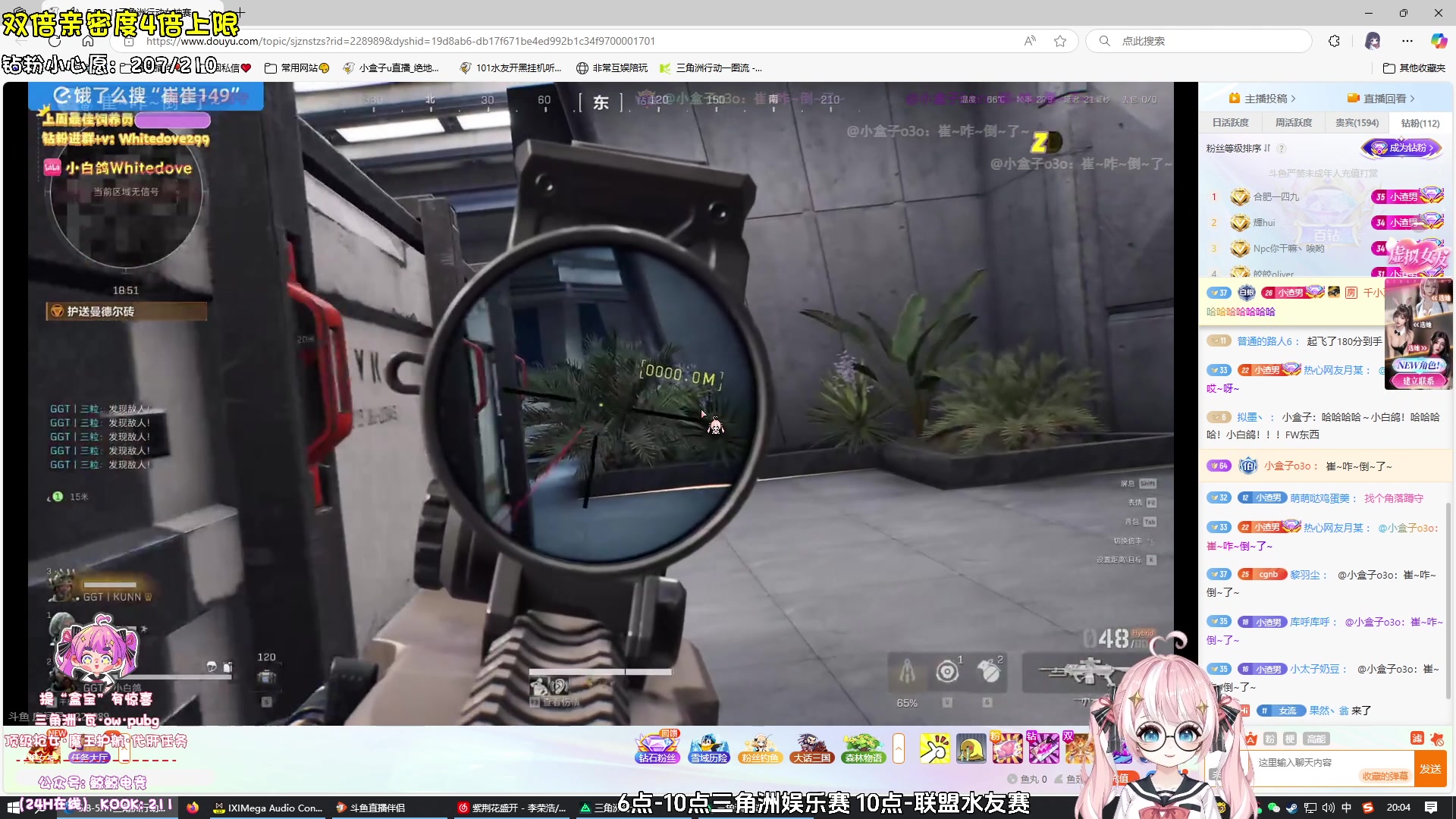Open 直播回看 replay link

coord(1381,99)
